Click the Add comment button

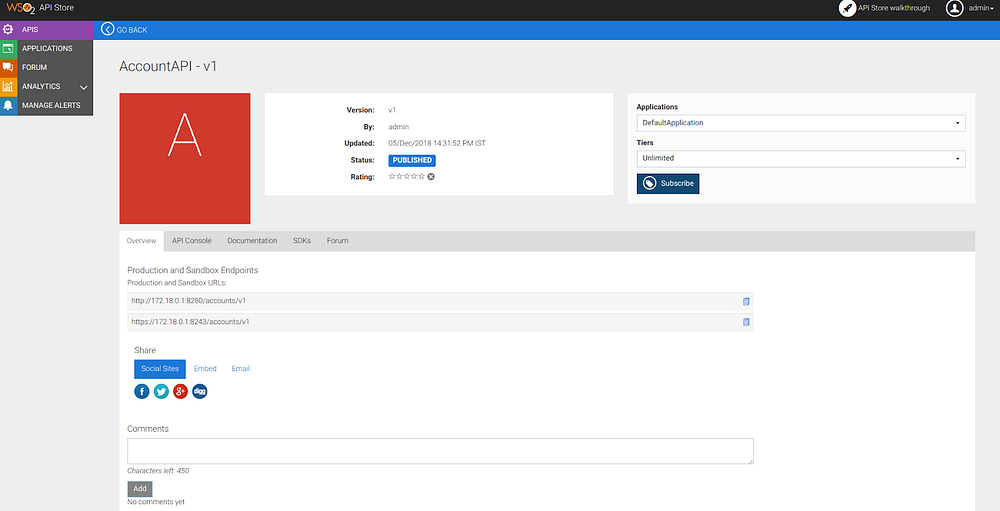pos(140,489)
